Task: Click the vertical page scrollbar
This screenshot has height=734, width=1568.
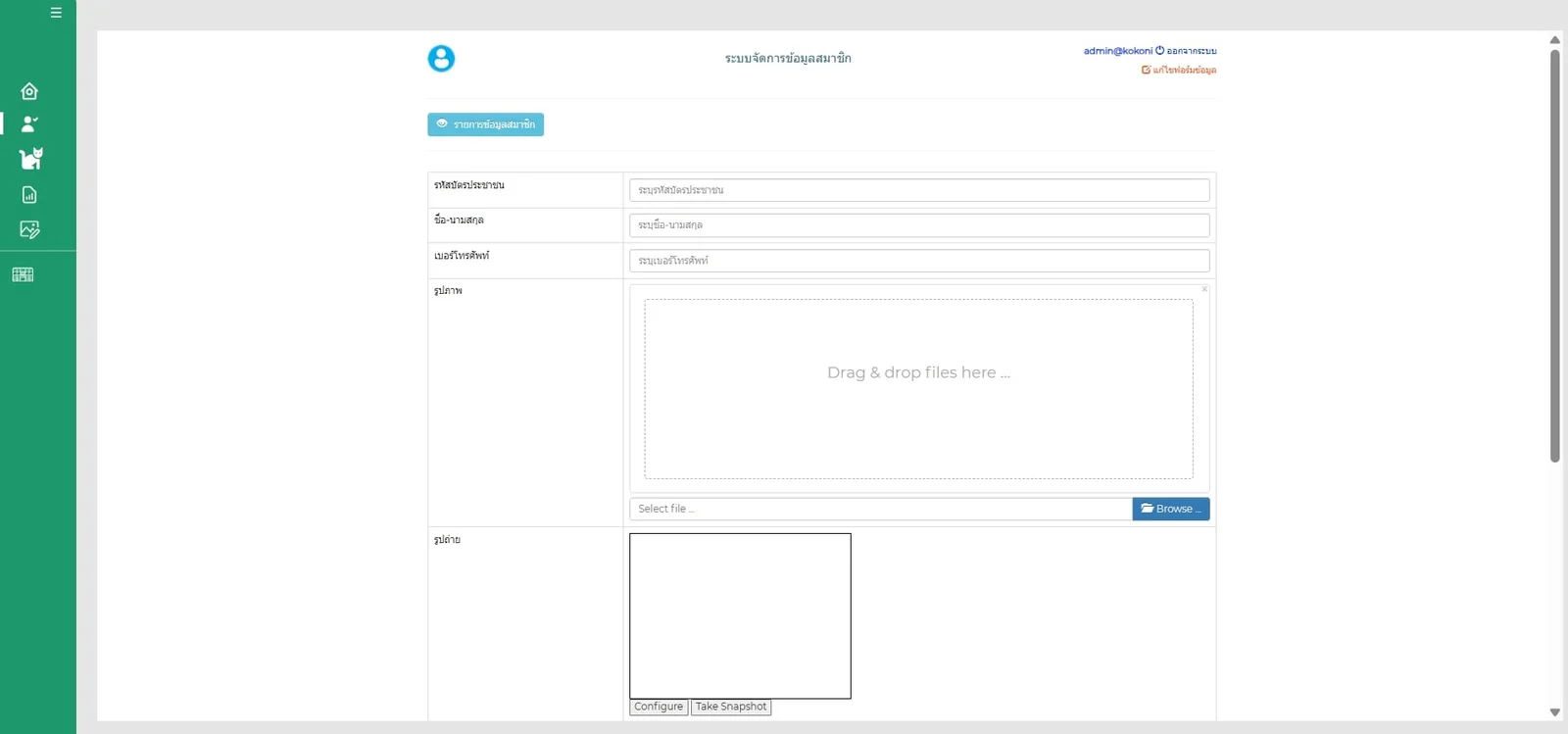Action: click(1554, 255)
